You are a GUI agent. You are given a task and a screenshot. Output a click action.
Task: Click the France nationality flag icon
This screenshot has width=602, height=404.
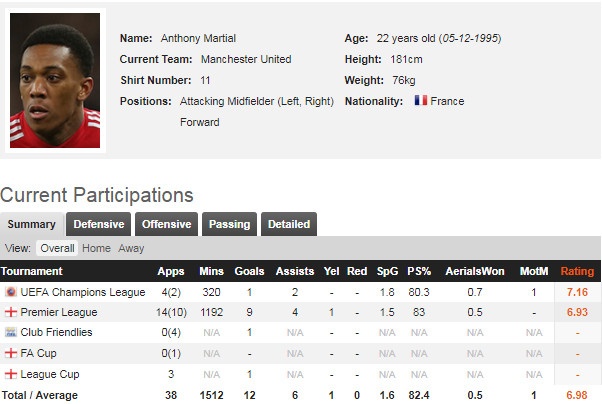coord(421,101)
